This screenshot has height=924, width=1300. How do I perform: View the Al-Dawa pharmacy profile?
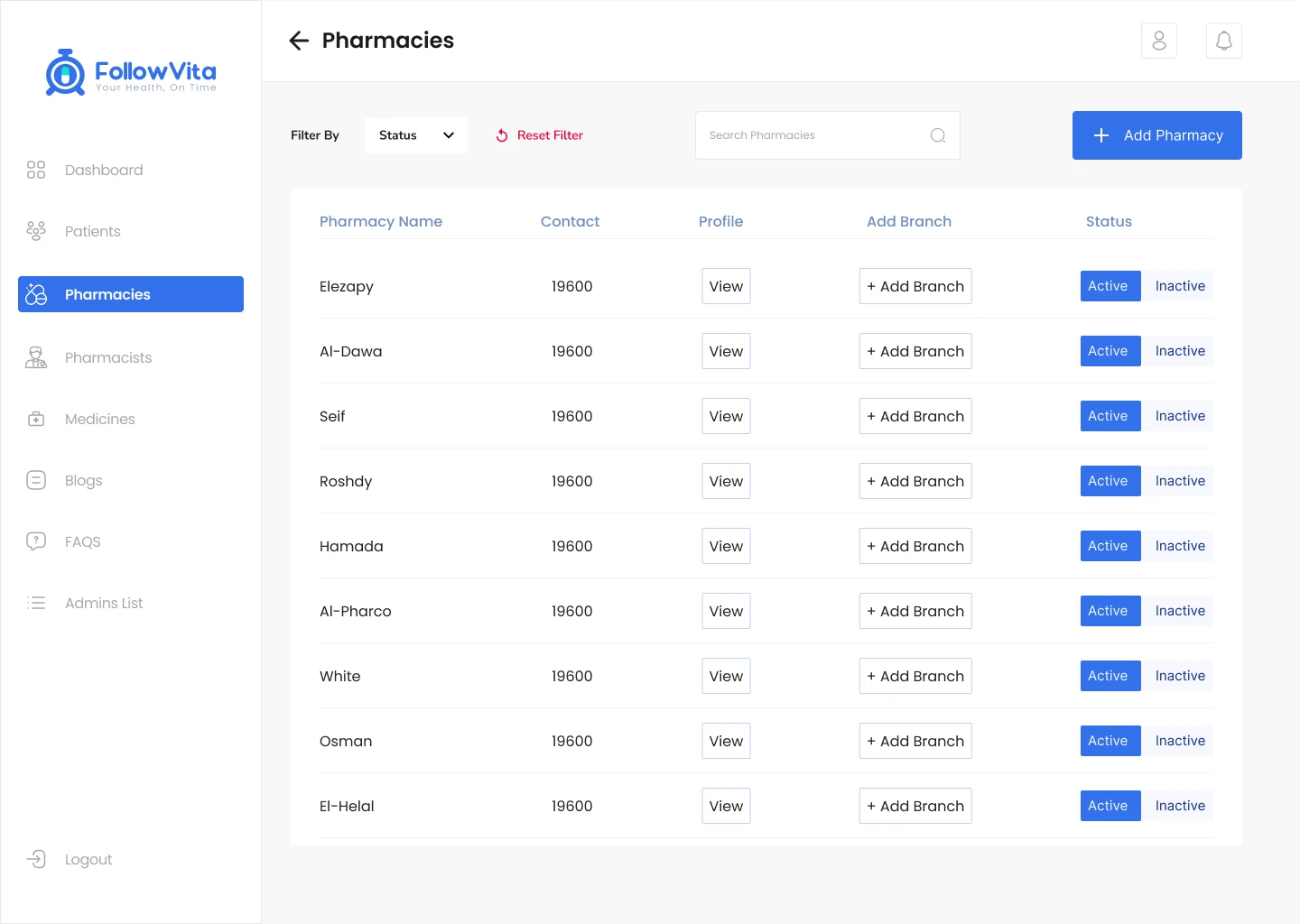pos(726,351)
